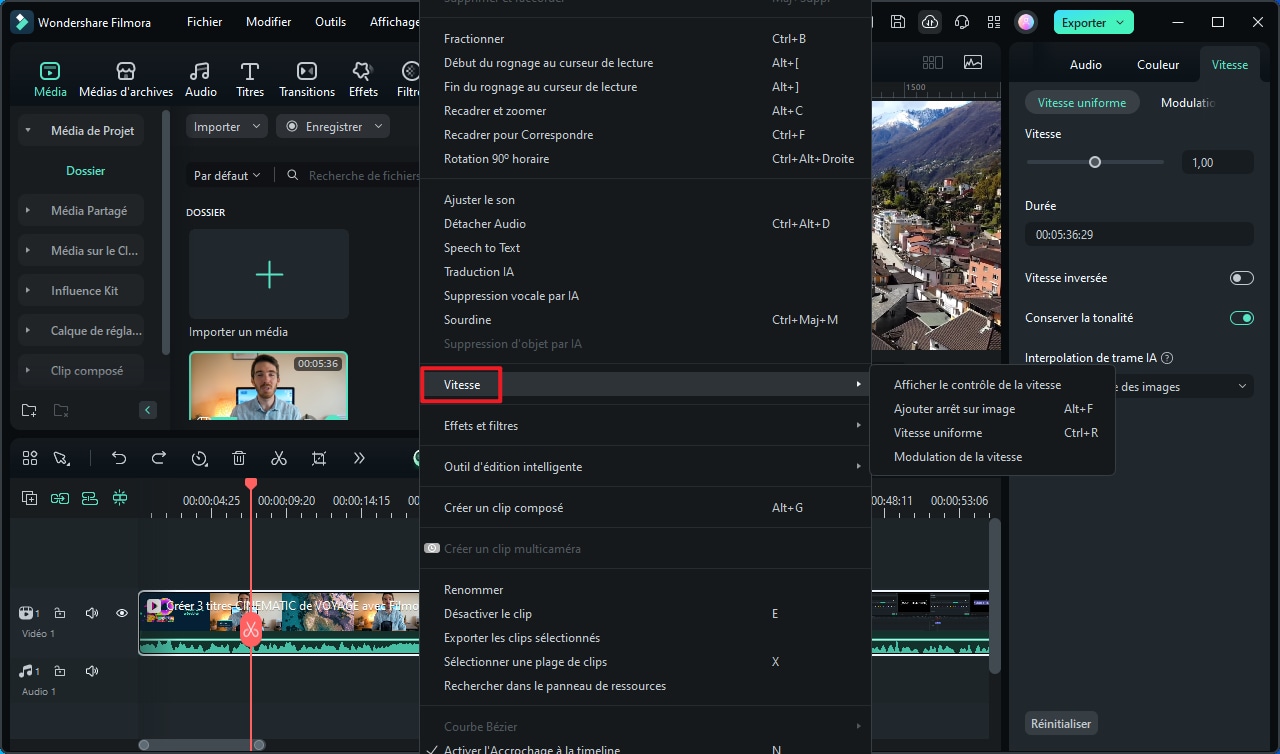The height and width of the screenshot is (754, 1280).
Task: Open the Outils menu
Action: pyautogui.click(x=330, y=22)
